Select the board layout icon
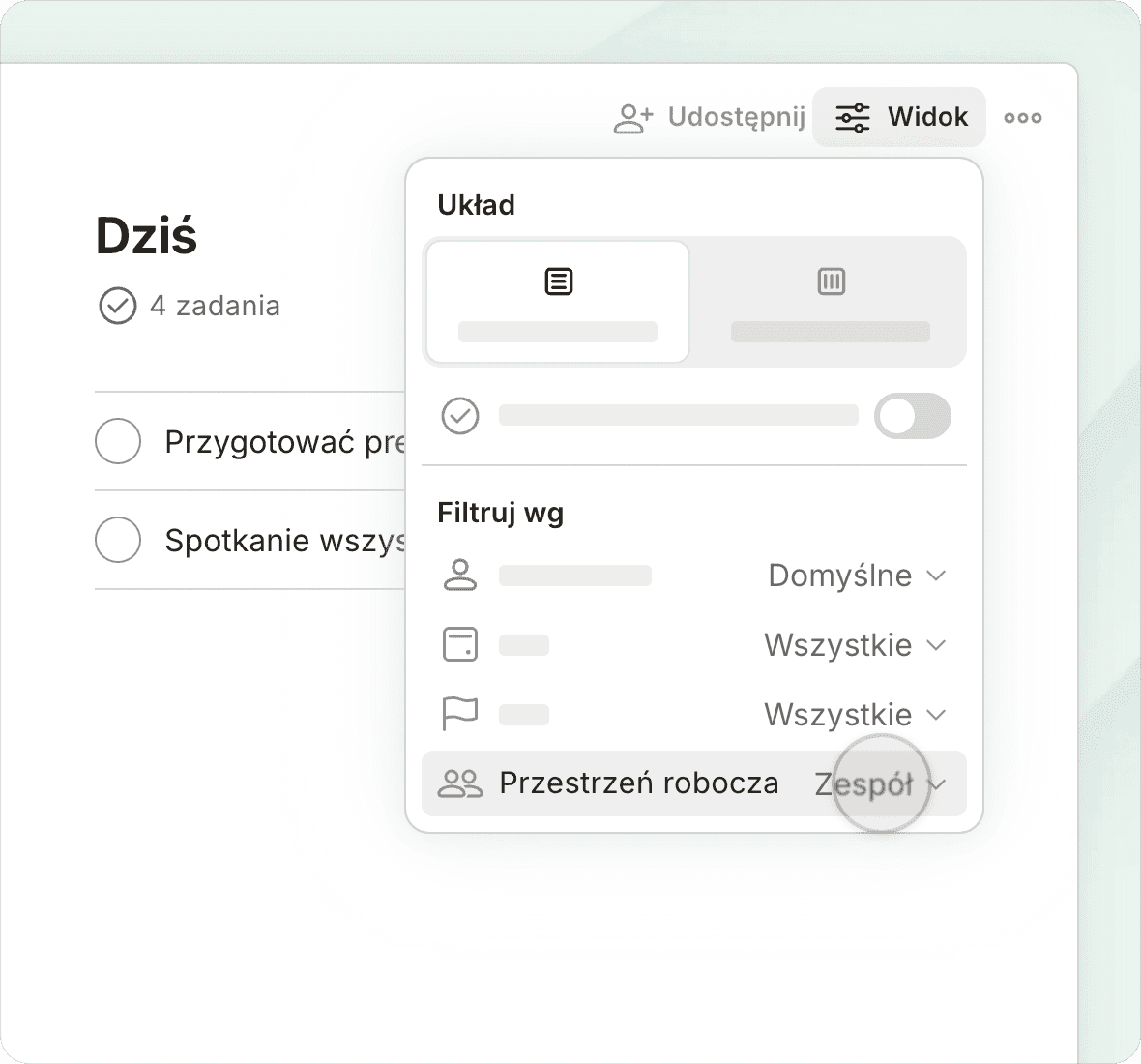Screen dimensions: 1141x1064 click(x=831, y=282)
